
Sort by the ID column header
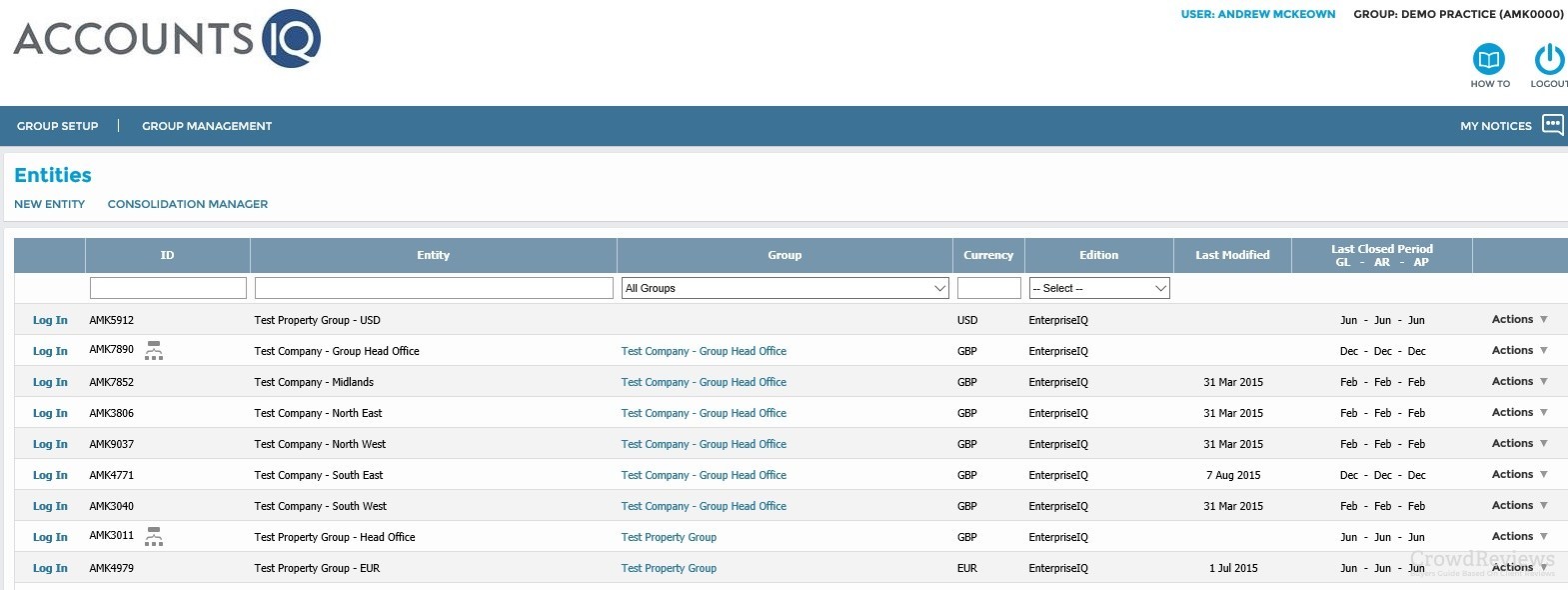click(x=168, y=255)
